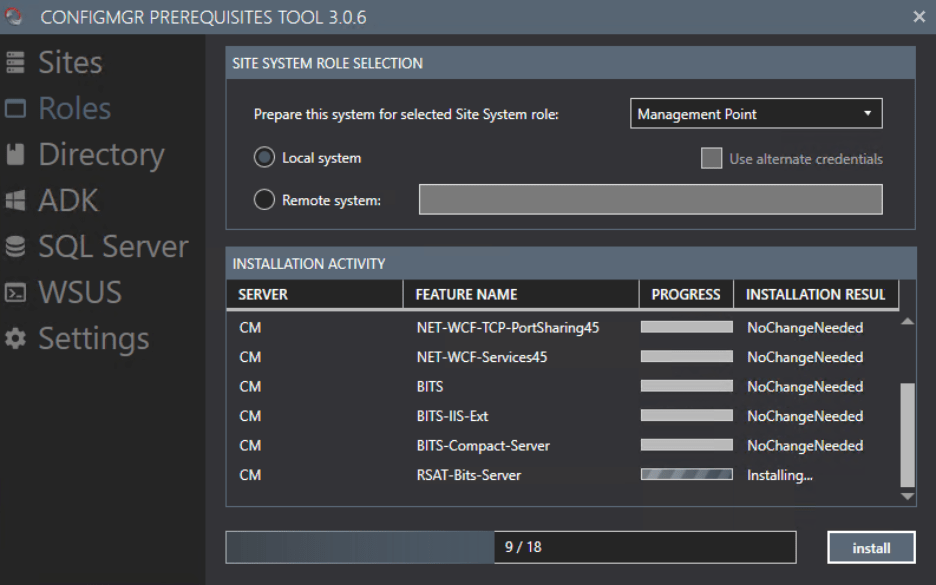Click the 9/18 overall progress bar

[x=510, y=547]
